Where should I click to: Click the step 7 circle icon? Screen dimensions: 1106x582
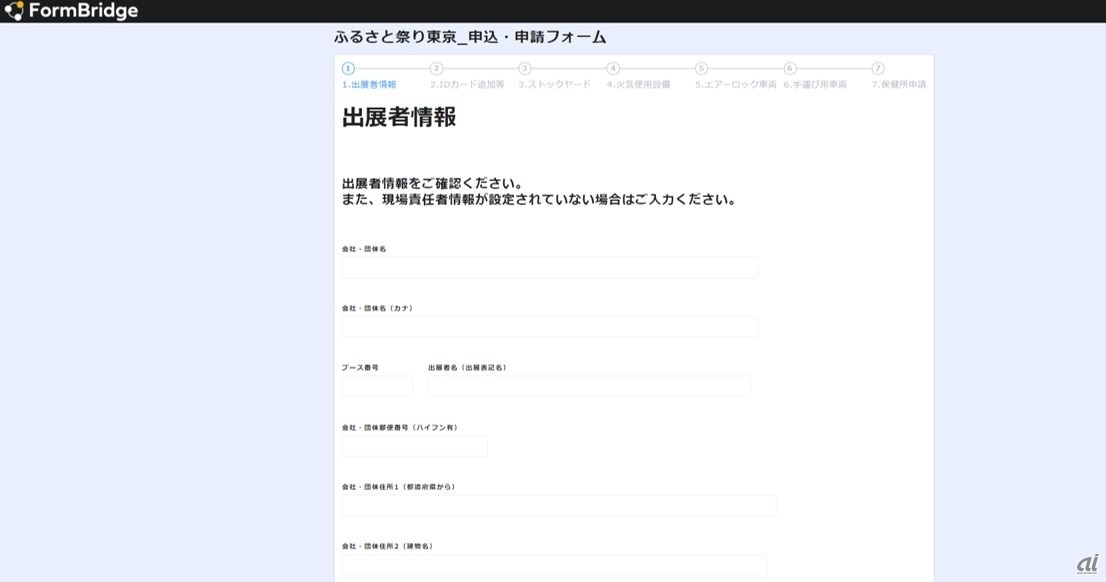point(878,68)
